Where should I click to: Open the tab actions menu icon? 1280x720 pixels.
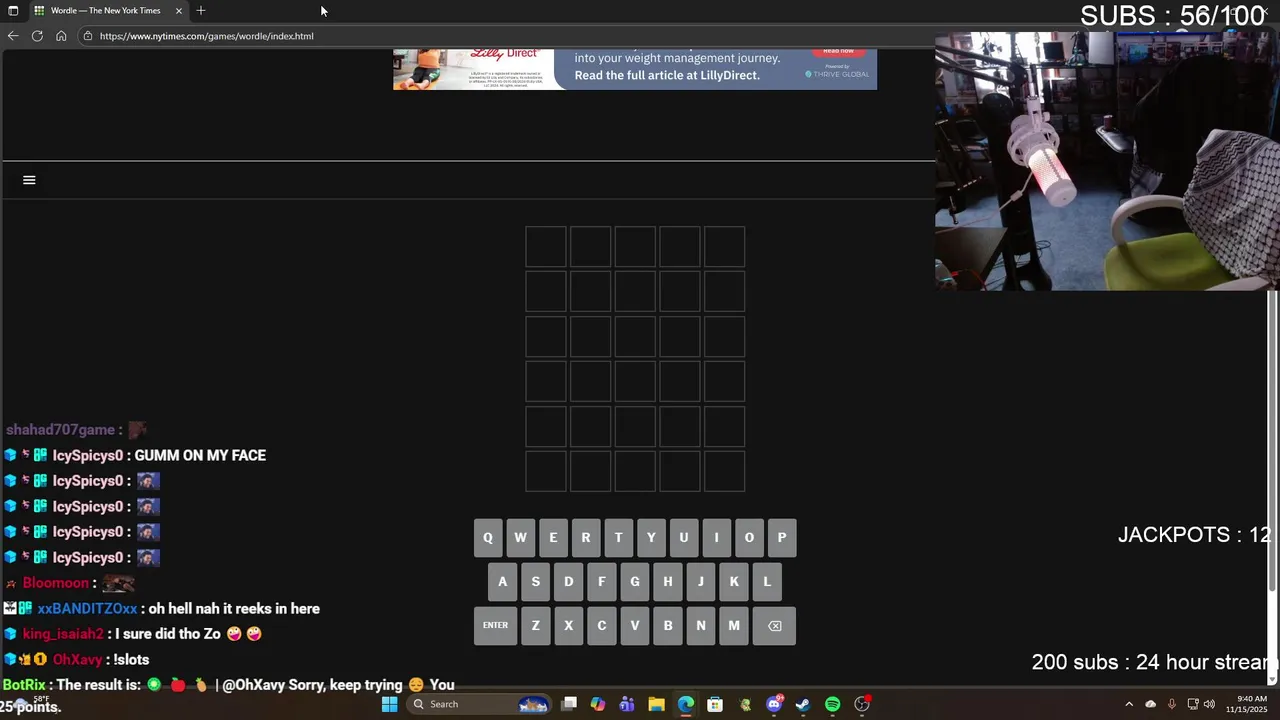pyautogui.click(x=13, y=10)
